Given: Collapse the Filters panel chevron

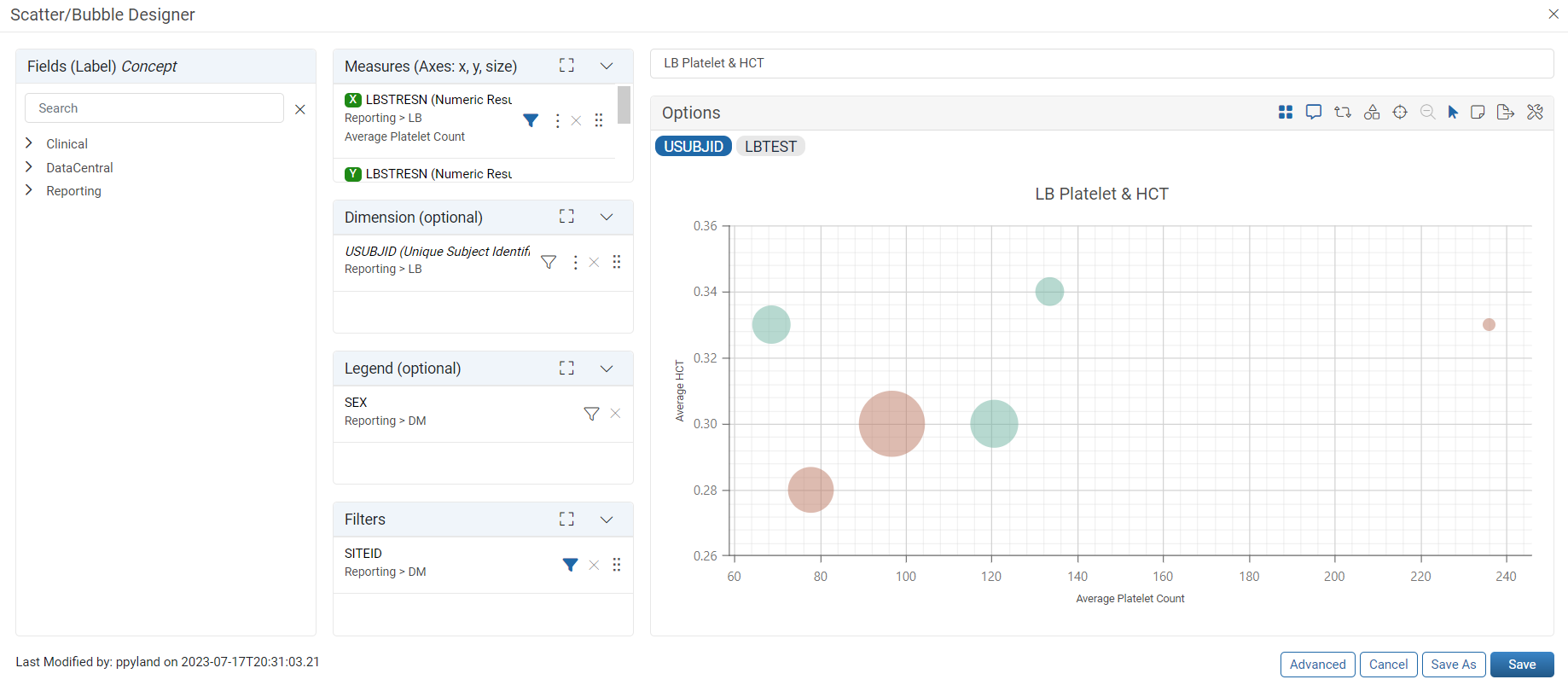Looking at the screenshot, I should (607, 519).
